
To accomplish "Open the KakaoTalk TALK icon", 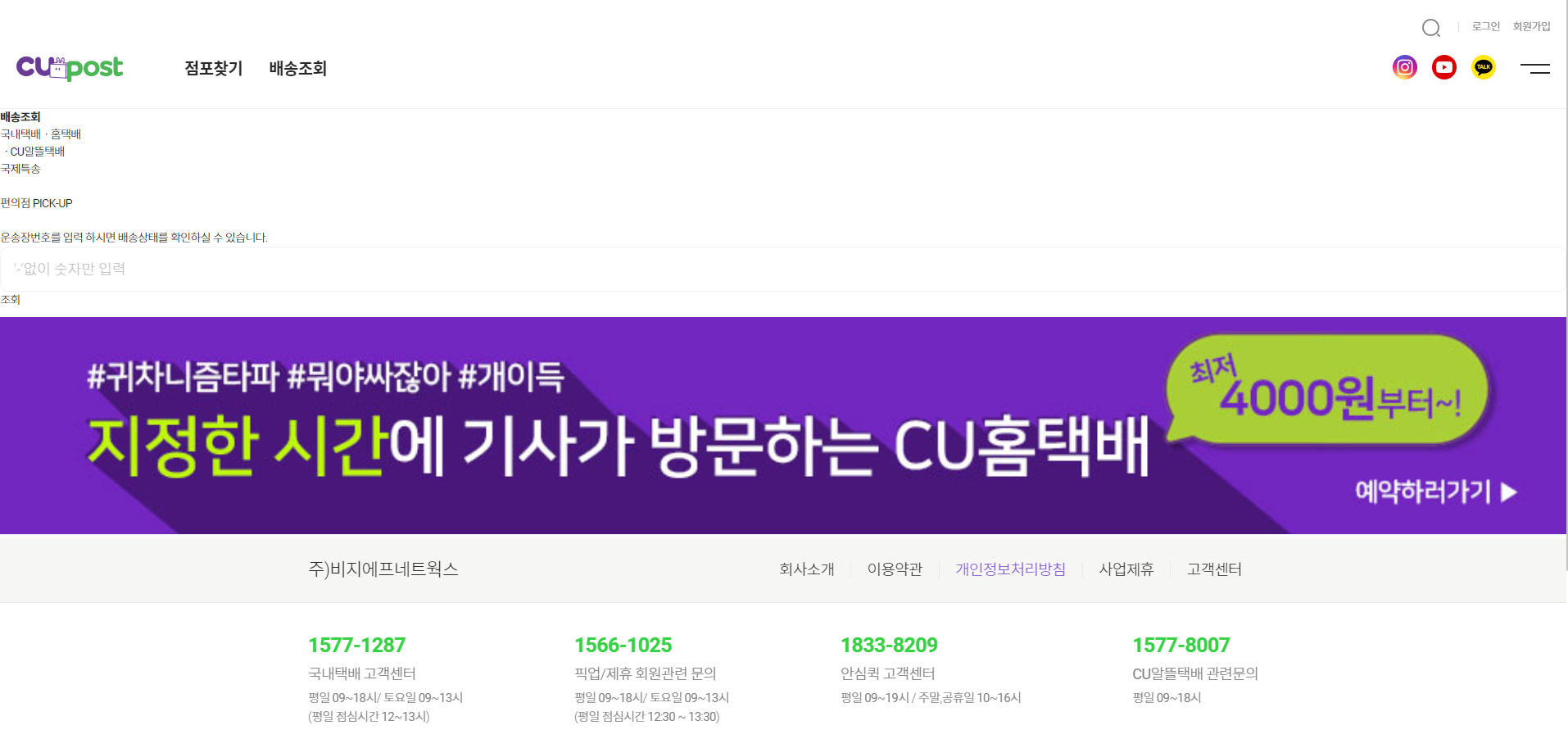I will point(1484,67).
